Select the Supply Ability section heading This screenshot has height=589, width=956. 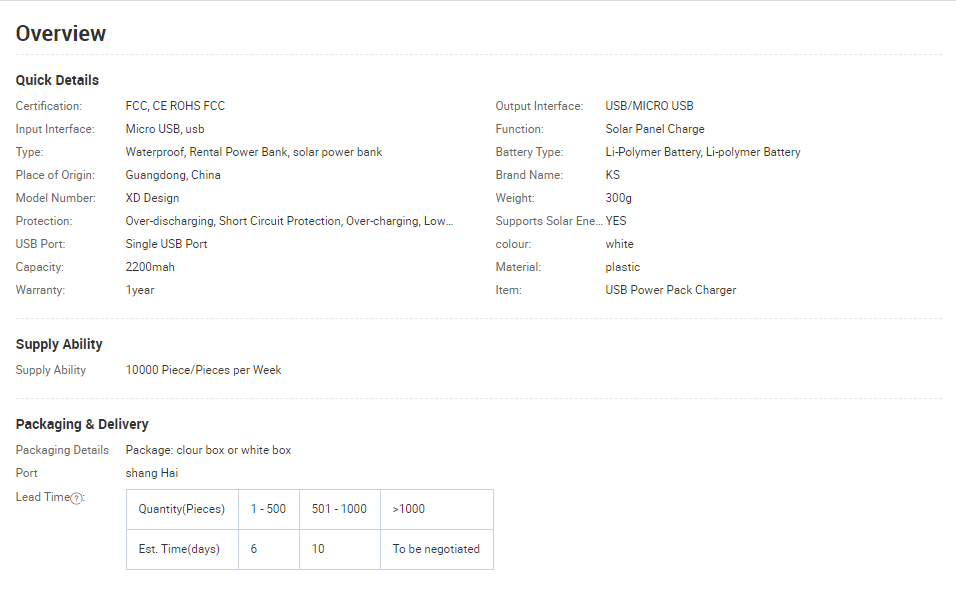59,344
